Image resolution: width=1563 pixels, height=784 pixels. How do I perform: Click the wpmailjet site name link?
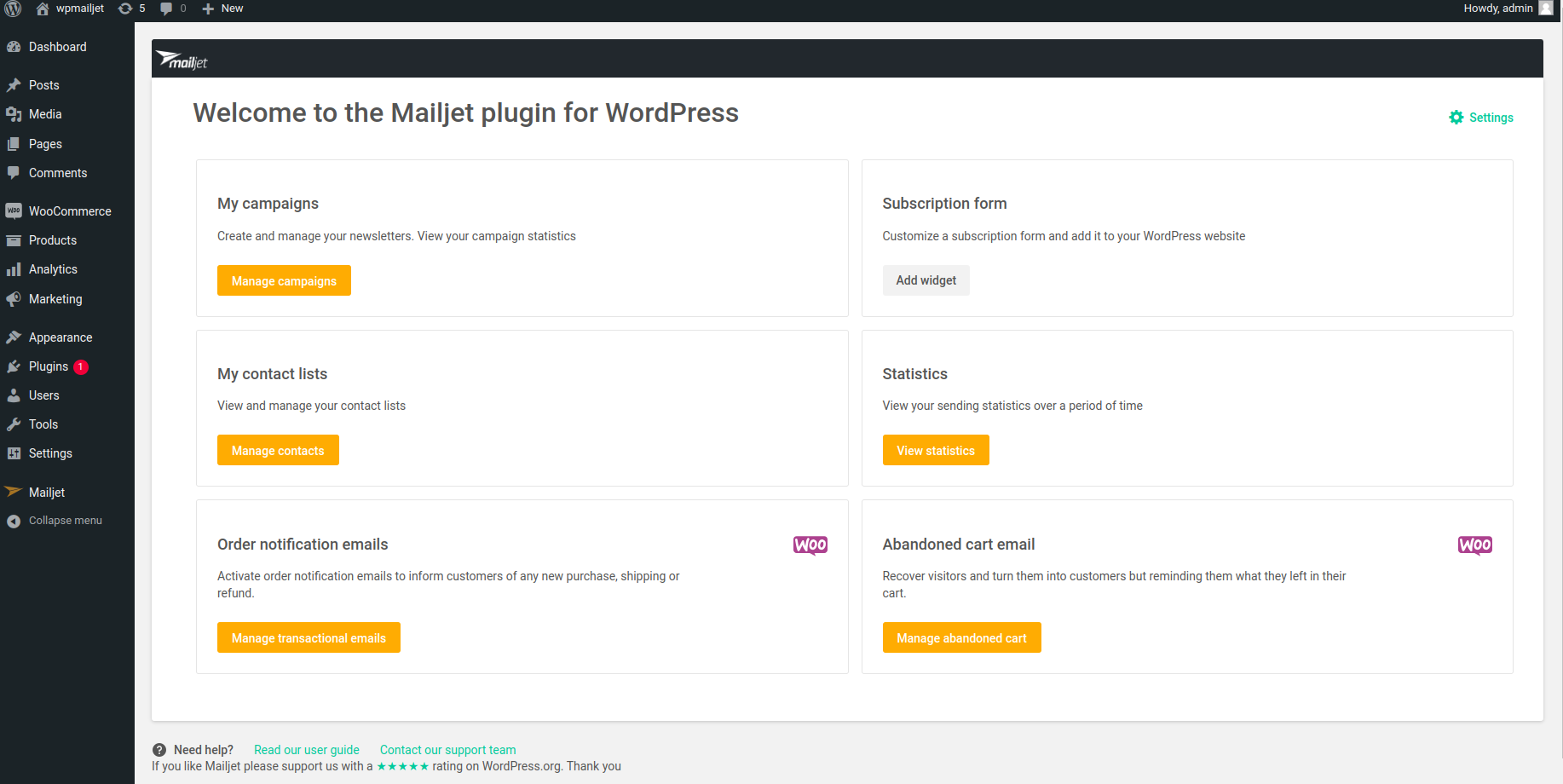tap(80, 9)
